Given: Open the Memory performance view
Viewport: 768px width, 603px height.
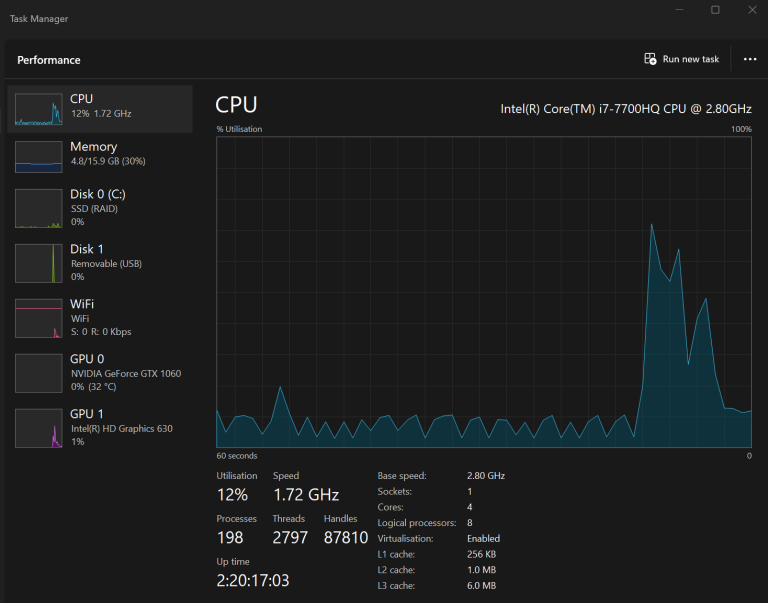Looking at the screenshot, I should click(x=93, y=147).
